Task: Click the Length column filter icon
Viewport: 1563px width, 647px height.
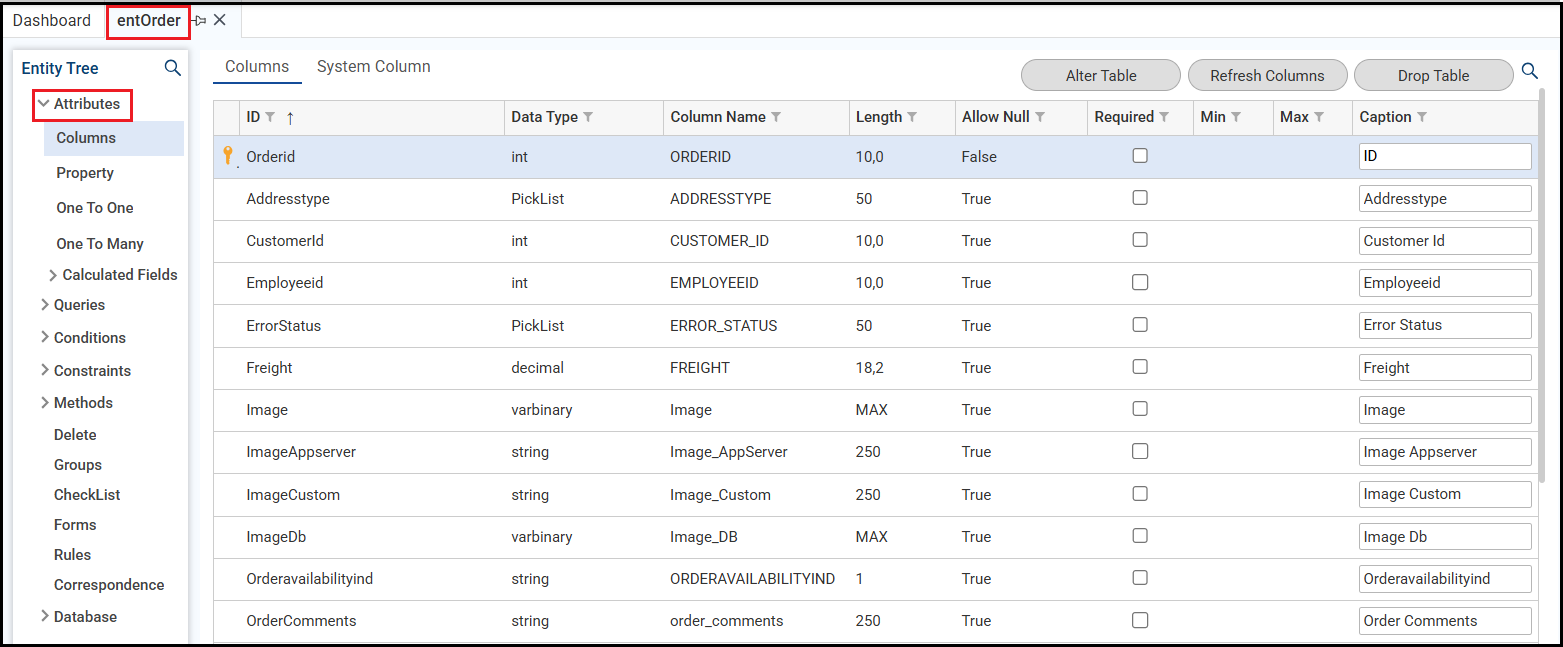Action: [x=912, y=117]
